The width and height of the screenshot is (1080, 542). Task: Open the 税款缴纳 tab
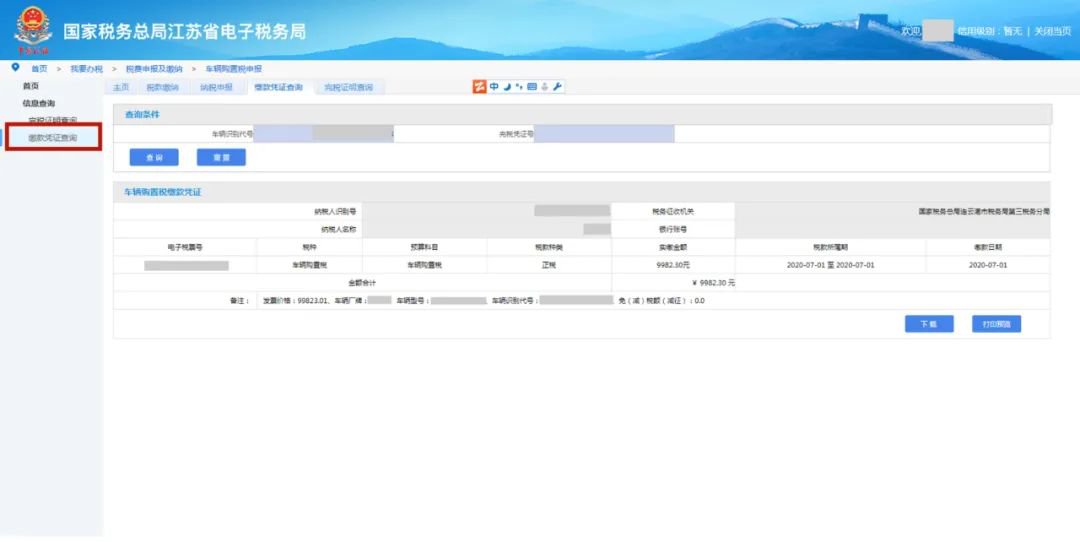pos(162,88)
